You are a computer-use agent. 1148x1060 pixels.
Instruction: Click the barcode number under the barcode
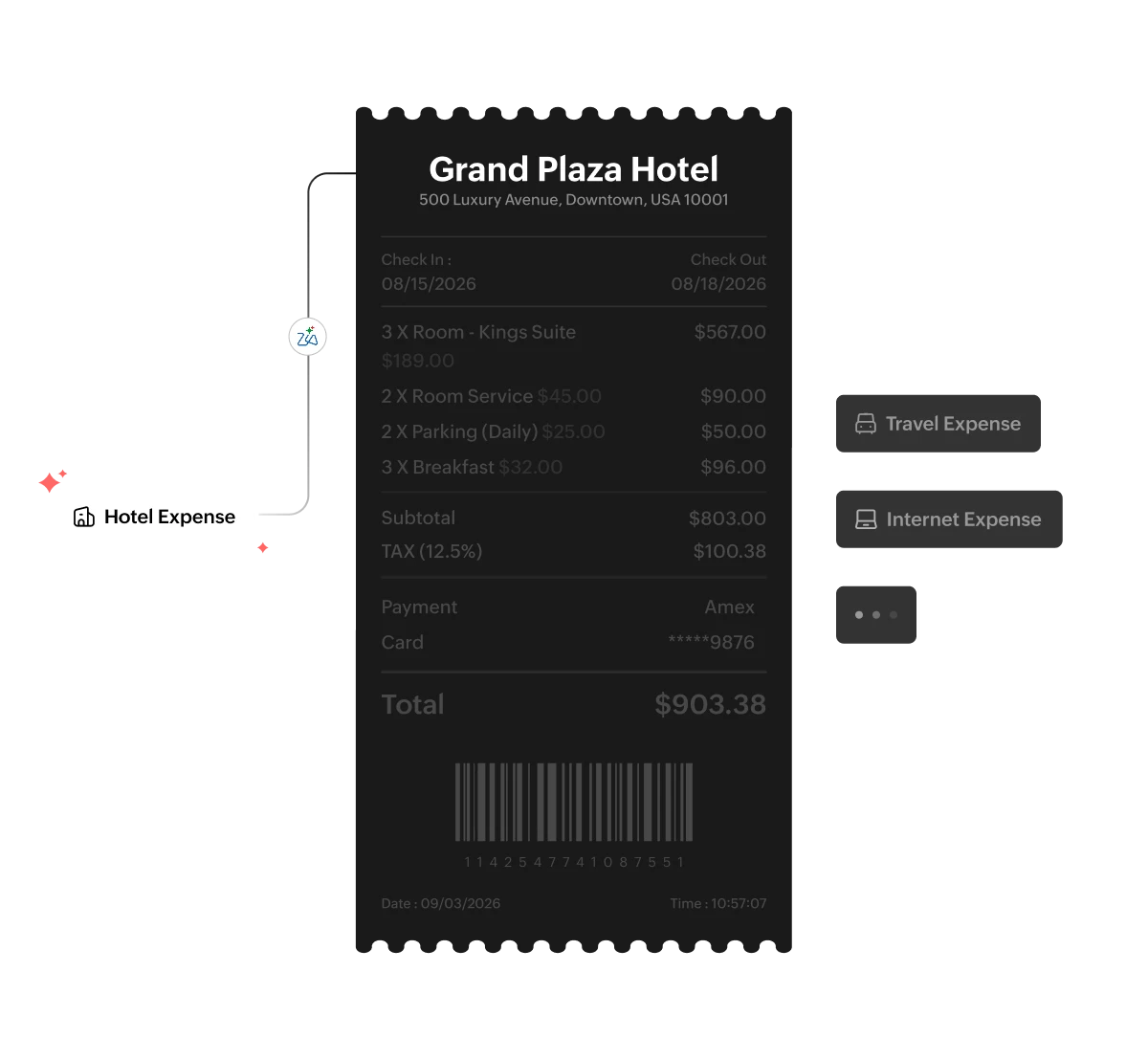[x=574, y=862]
